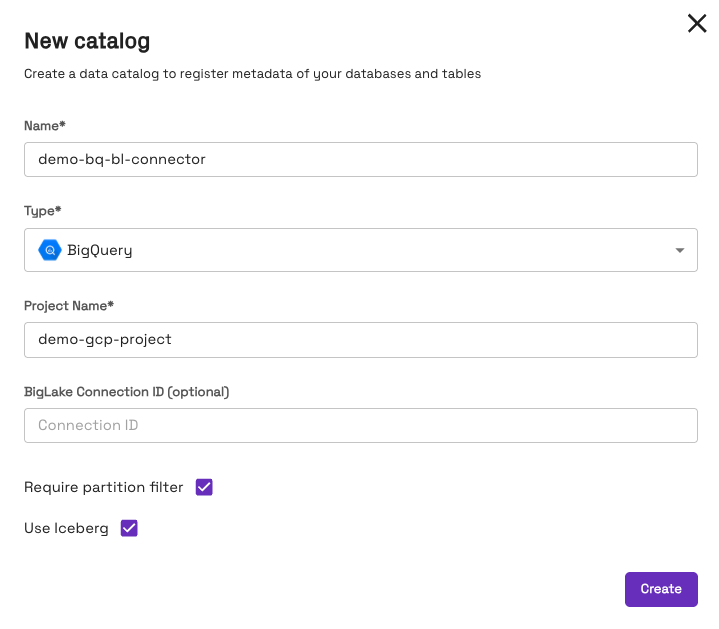Viewport: 719px width, 629px height.
Task: Open the Type selector showing BigQuery
Action: point(360,250)
